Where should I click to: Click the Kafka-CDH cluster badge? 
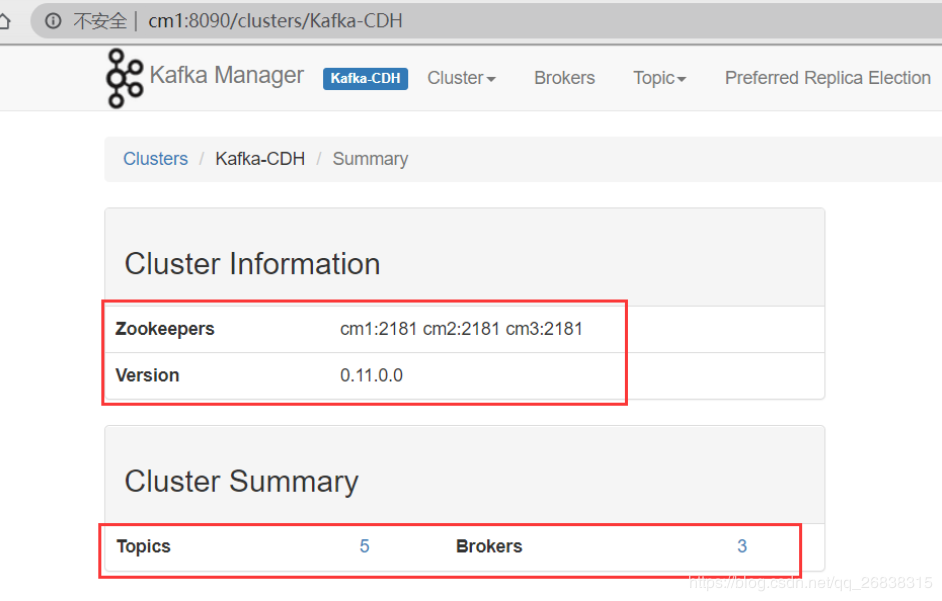tap(365, 79)
